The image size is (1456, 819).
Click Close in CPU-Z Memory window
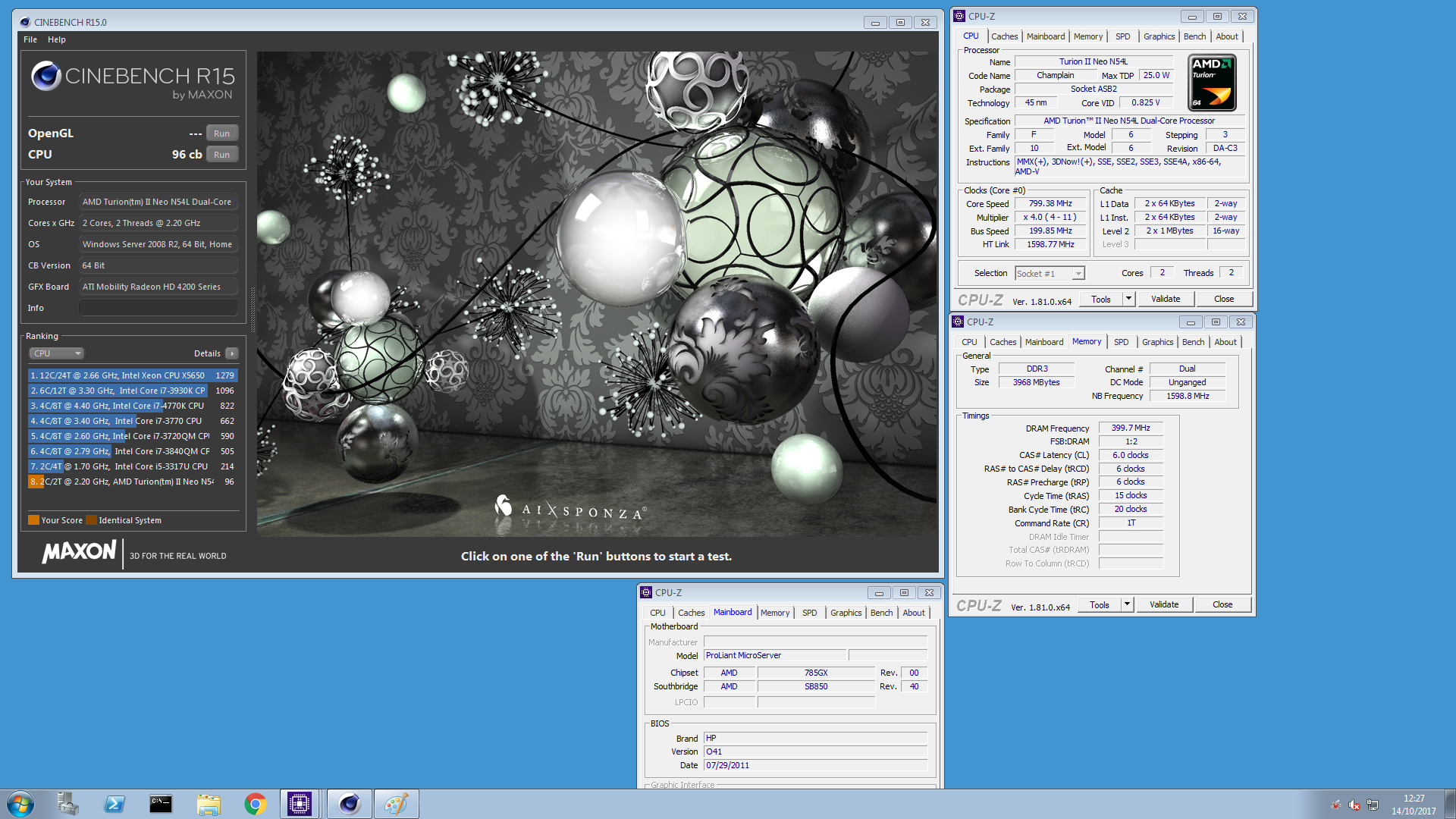click(x=1222, y=604)
